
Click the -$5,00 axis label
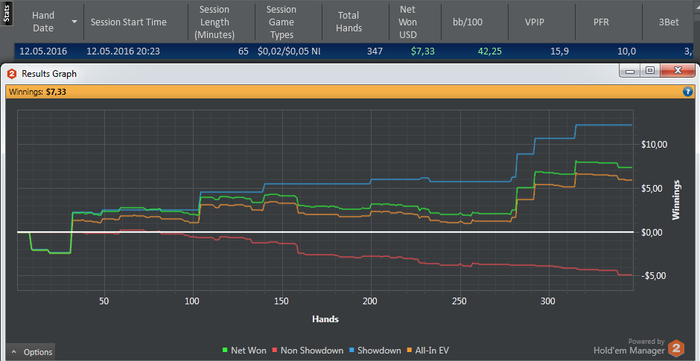tap(654, 276)
